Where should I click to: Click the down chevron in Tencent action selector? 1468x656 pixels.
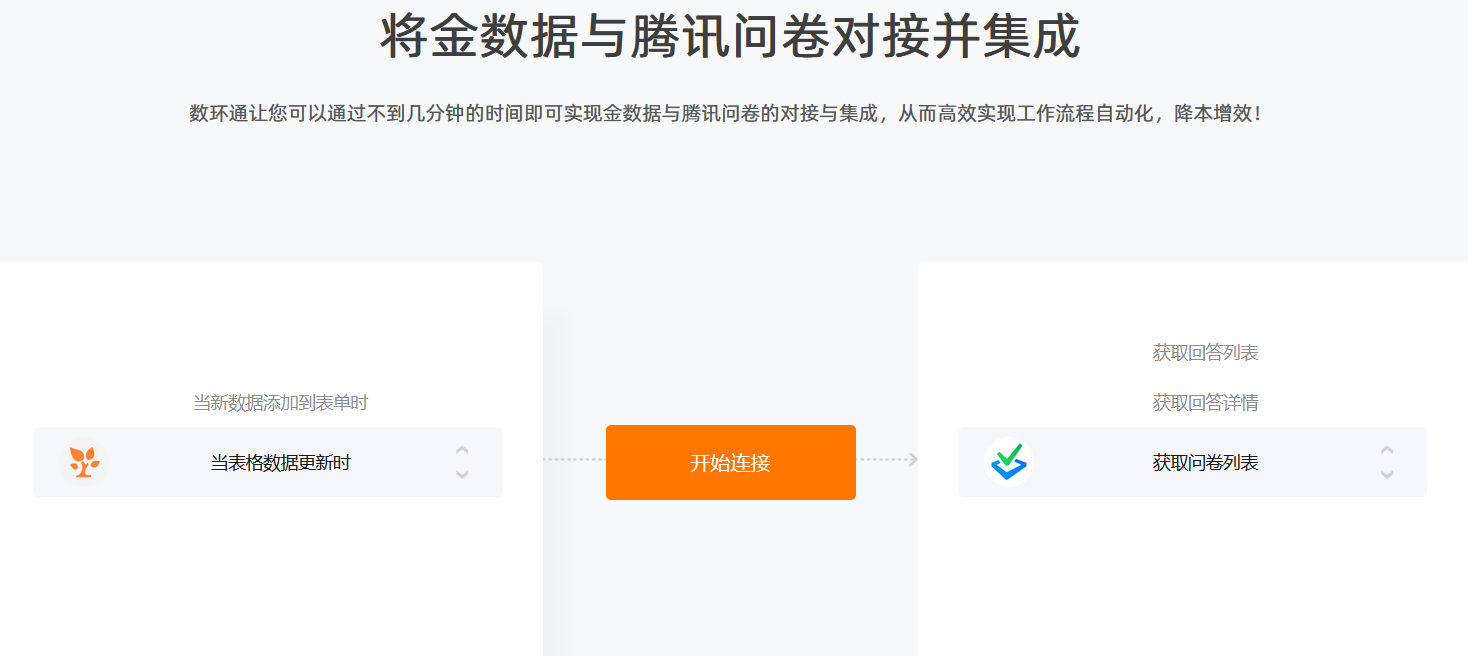[x=1387, y=474]
